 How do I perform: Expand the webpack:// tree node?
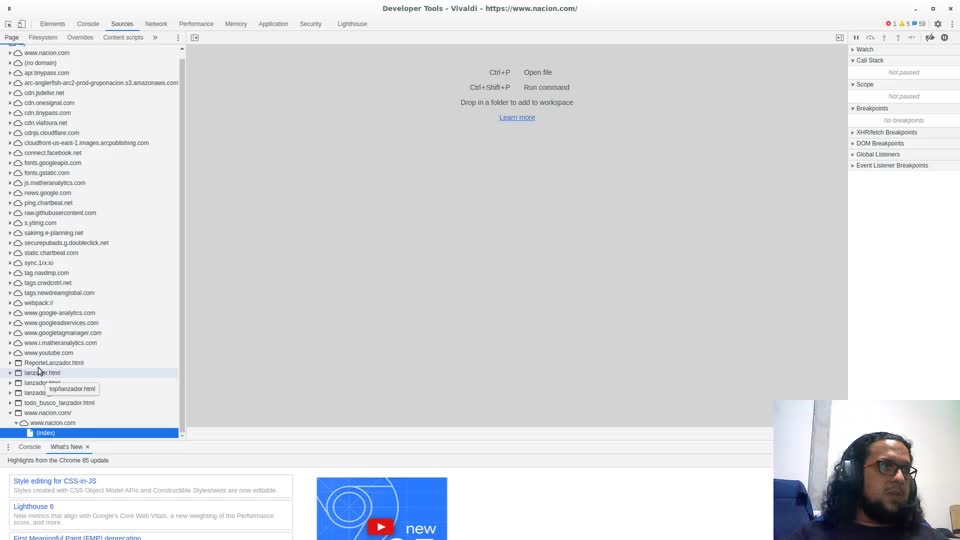[x=10, y=303]
